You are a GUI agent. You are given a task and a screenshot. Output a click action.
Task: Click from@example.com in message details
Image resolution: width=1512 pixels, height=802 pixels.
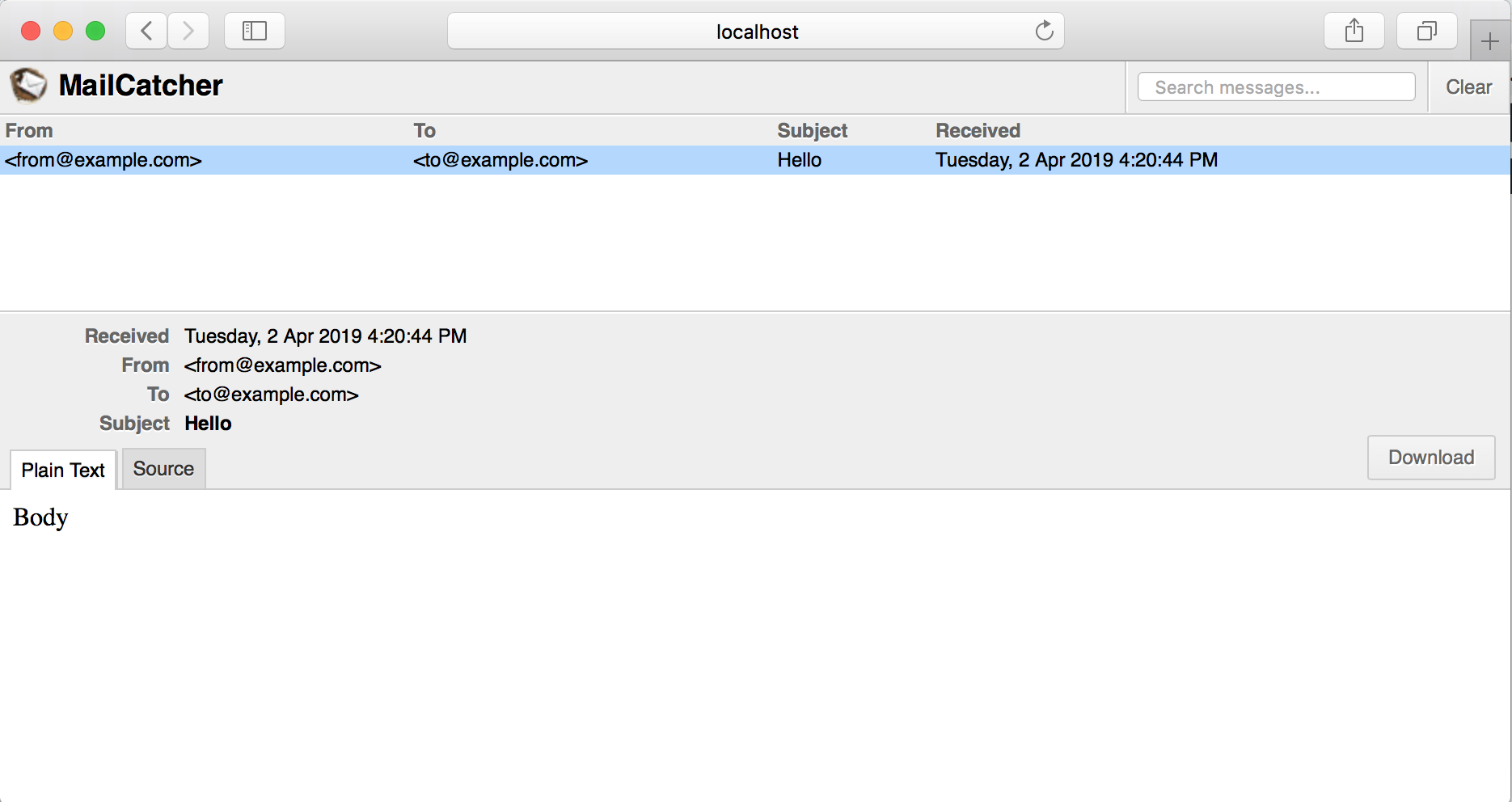click(283, 365)
